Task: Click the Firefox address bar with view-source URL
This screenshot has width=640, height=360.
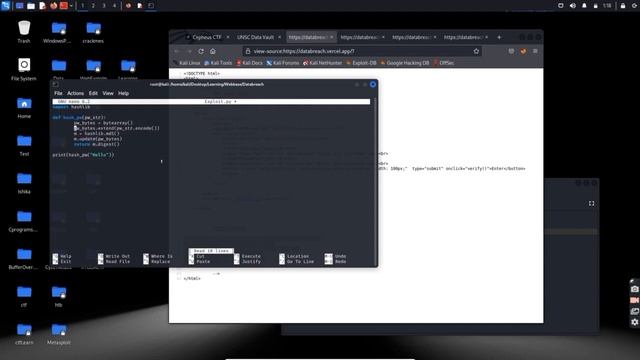Action: pos(361,51)
